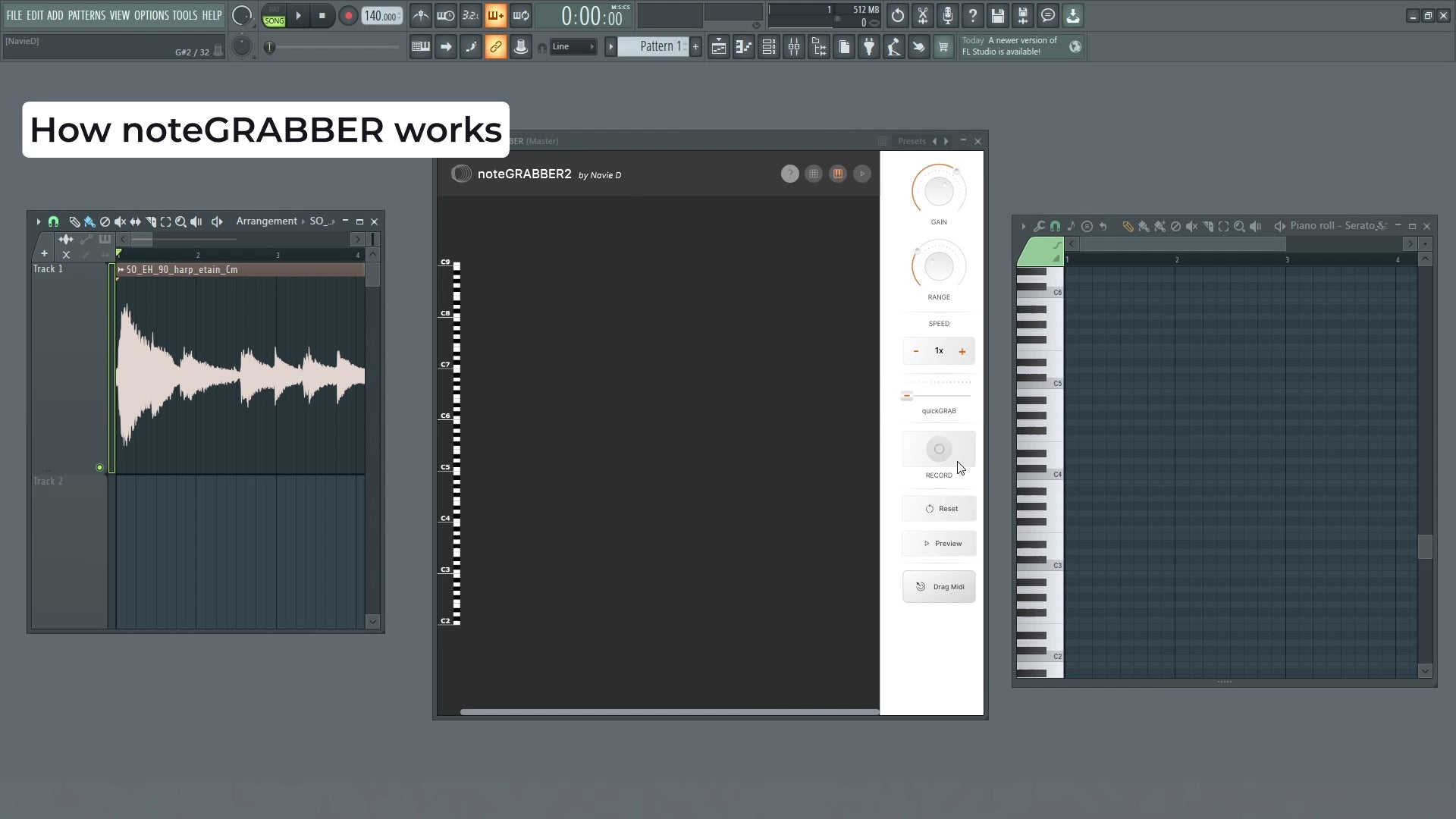Open the shop cart icon
This screenshot has width=1456, height=819.
click(943, 47)
